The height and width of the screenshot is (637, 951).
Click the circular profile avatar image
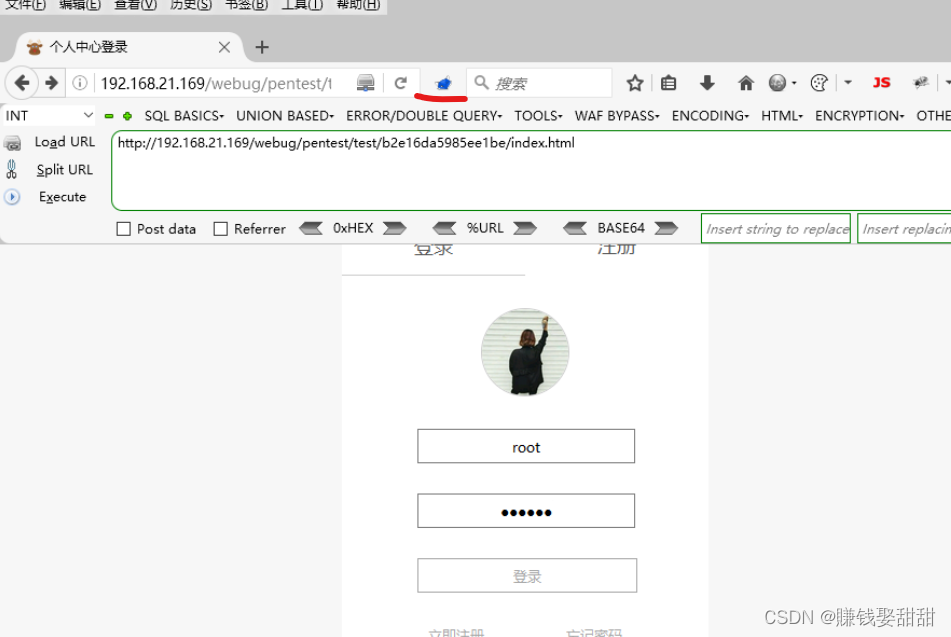point(525,352)
